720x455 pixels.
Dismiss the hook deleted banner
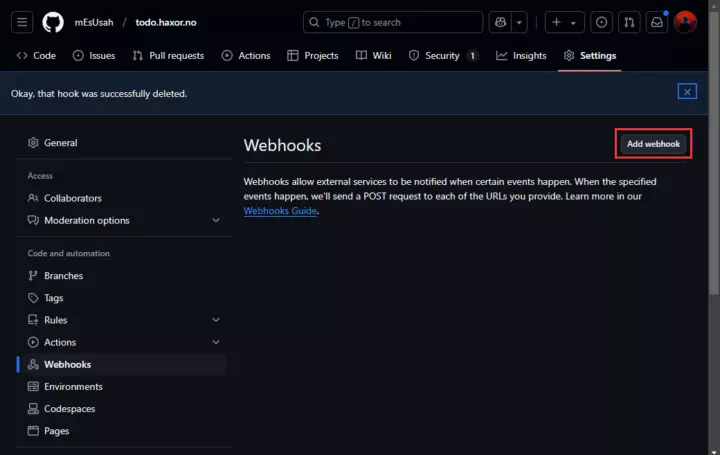point(687,92)
